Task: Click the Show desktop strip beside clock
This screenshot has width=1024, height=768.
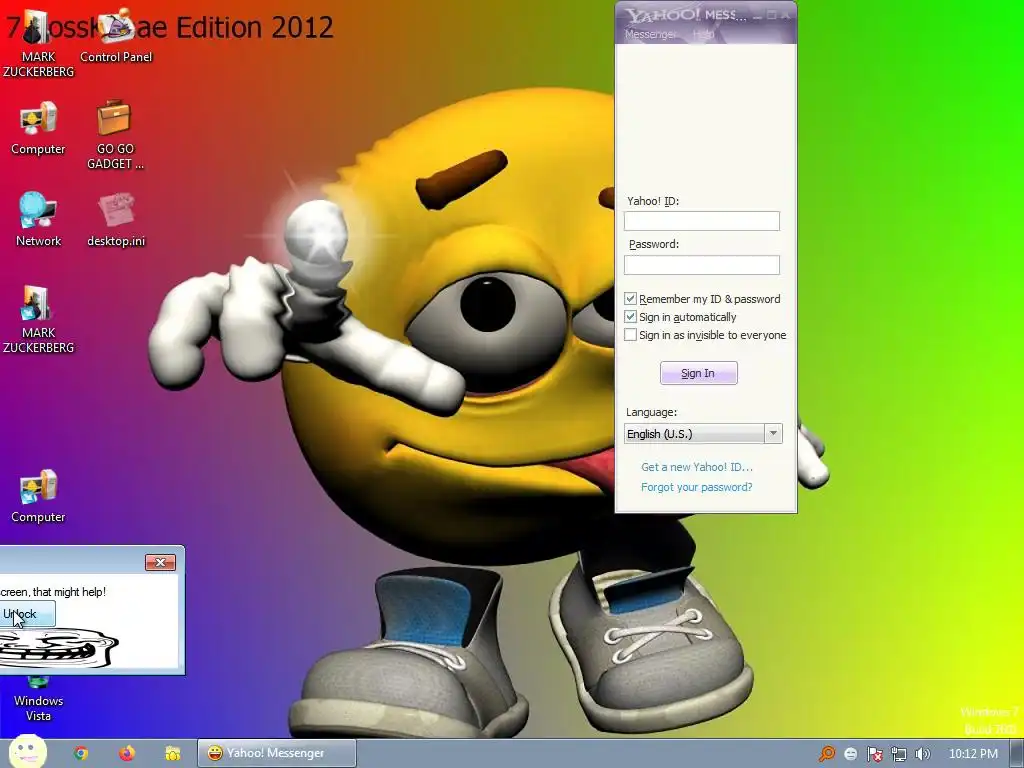Action: coord(1016,753)
